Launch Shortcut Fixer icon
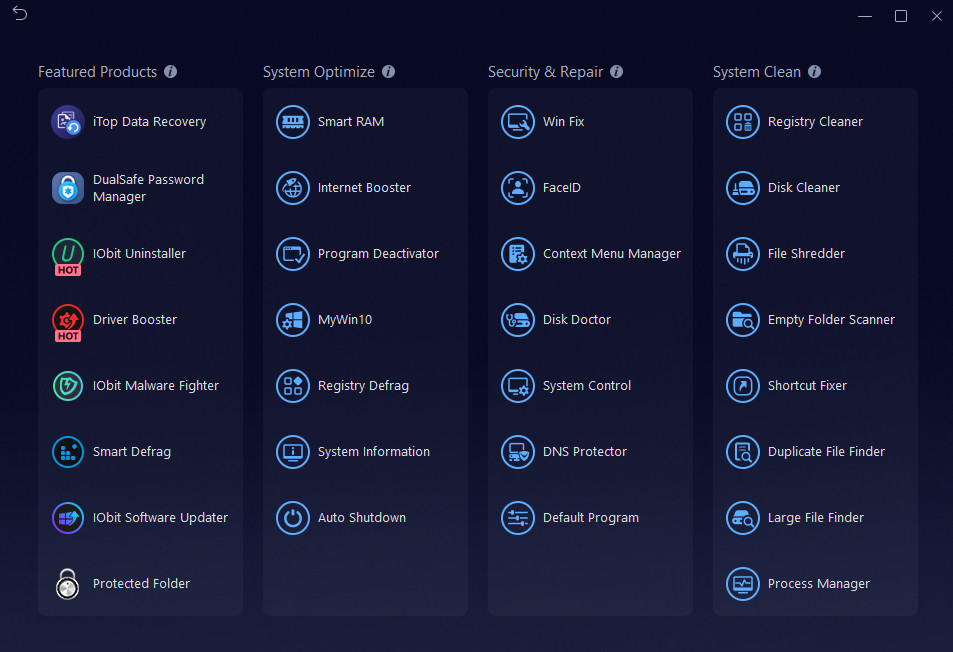The width and height of the screenshot is (953, 652). pos(743,386)
